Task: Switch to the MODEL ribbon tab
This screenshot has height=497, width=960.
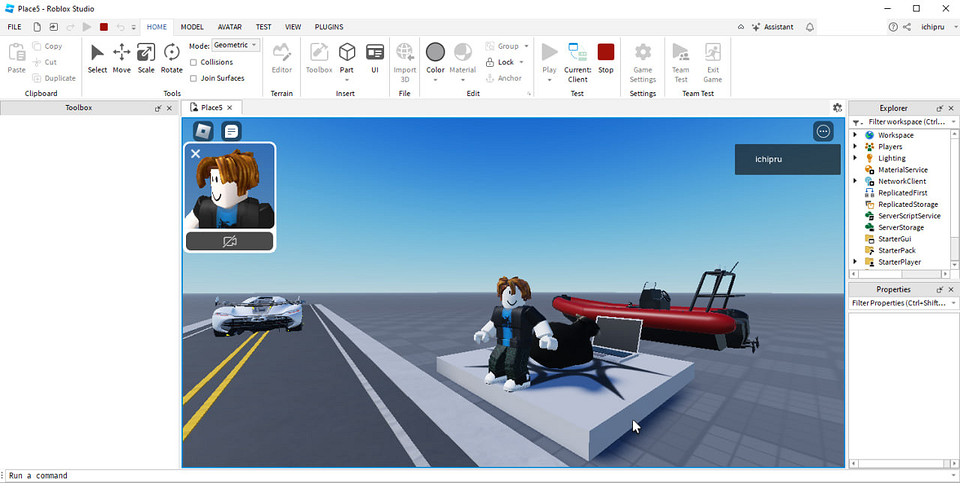Action: [192, 27]
